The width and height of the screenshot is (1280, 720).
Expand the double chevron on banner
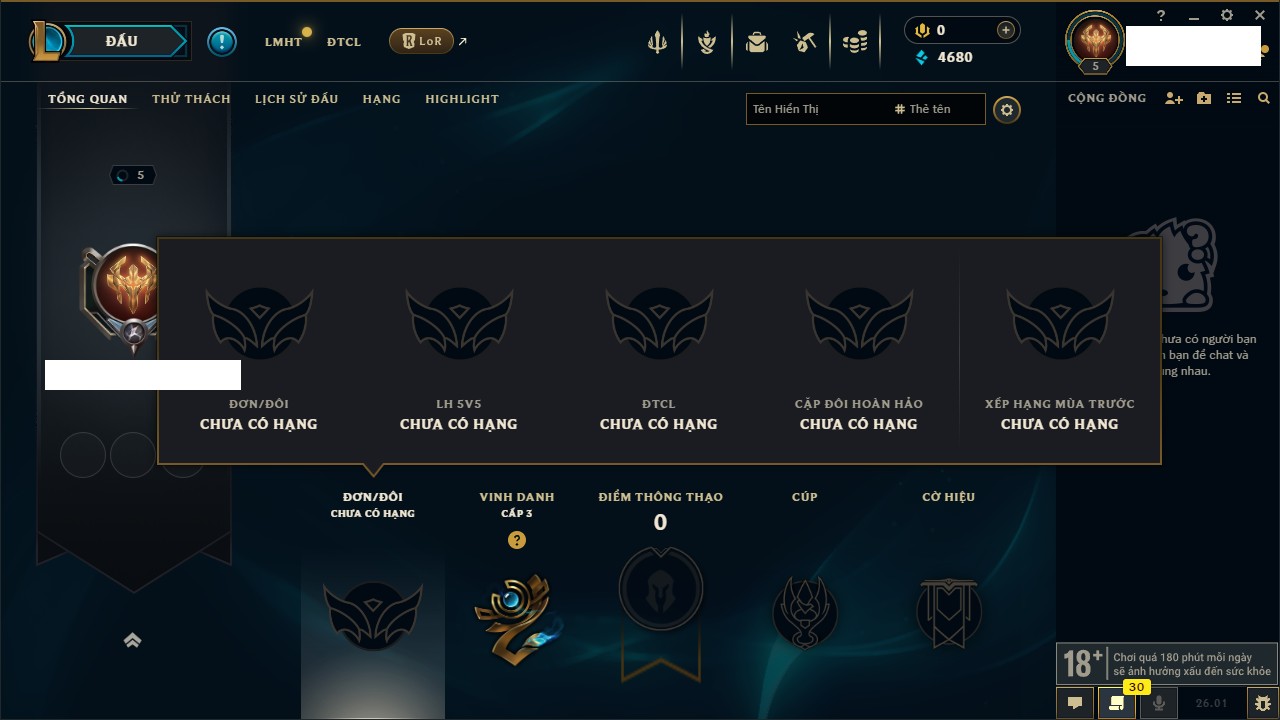(132, 640)
